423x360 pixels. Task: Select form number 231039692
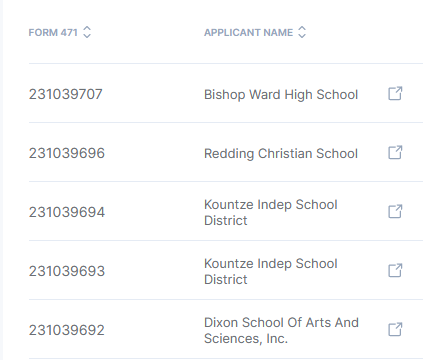point(67,330)
